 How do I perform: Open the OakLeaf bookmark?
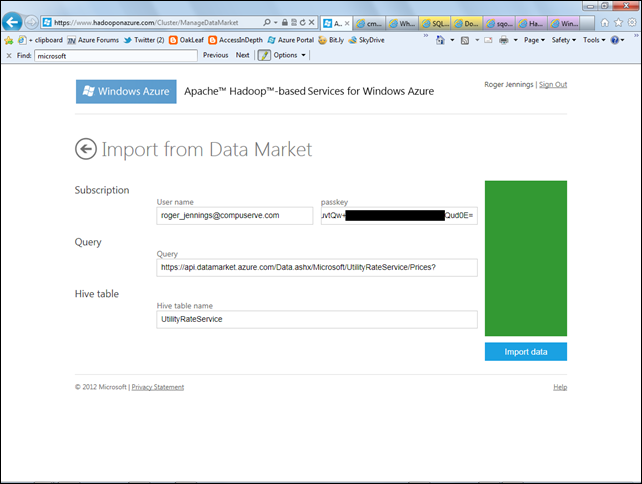(186, 40)
